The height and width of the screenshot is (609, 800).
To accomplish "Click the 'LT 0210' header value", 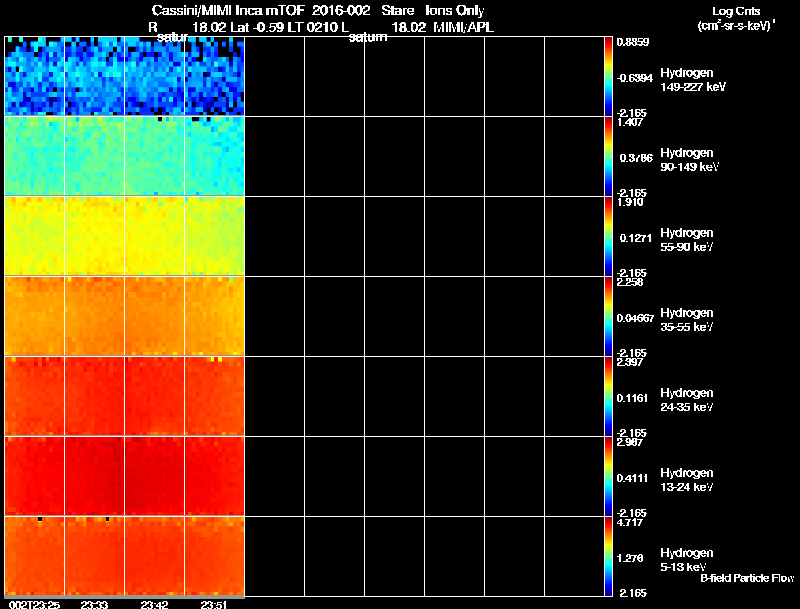I will (x=313, y=28).
